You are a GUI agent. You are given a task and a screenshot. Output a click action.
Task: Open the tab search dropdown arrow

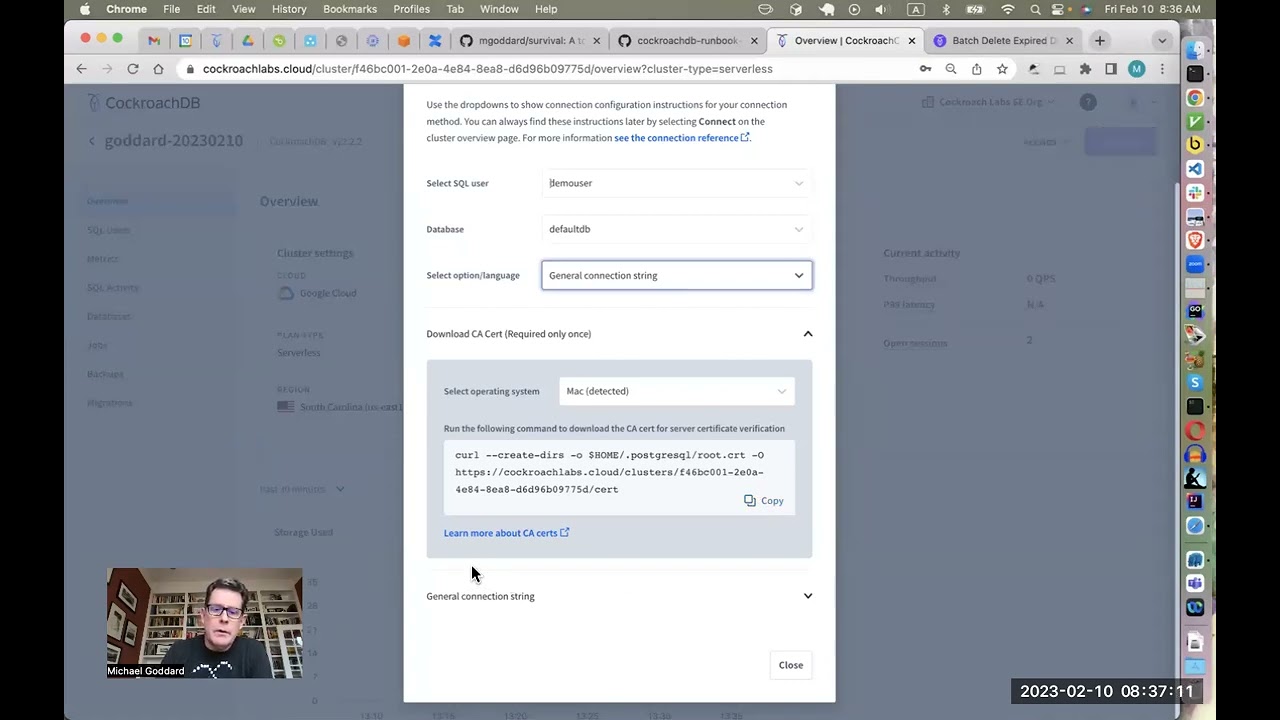(1161, 41)
